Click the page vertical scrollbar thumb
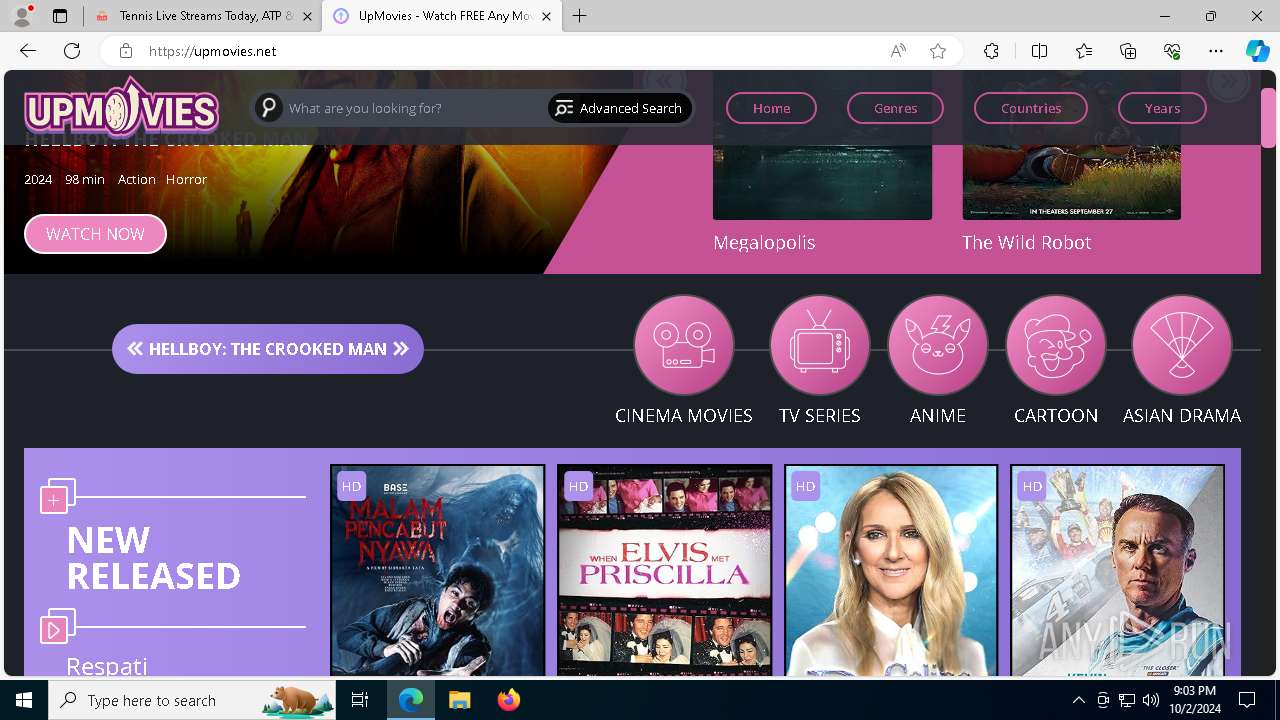Screen dimensions: 1280x720 (1268, 118)
